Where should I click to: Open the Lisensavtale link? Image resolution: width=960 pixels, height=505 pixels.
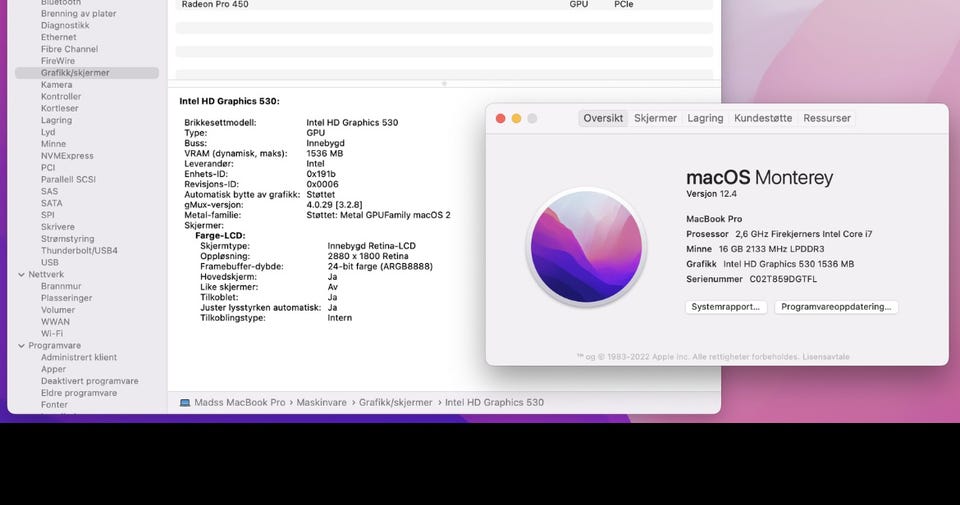coord(829,357)
